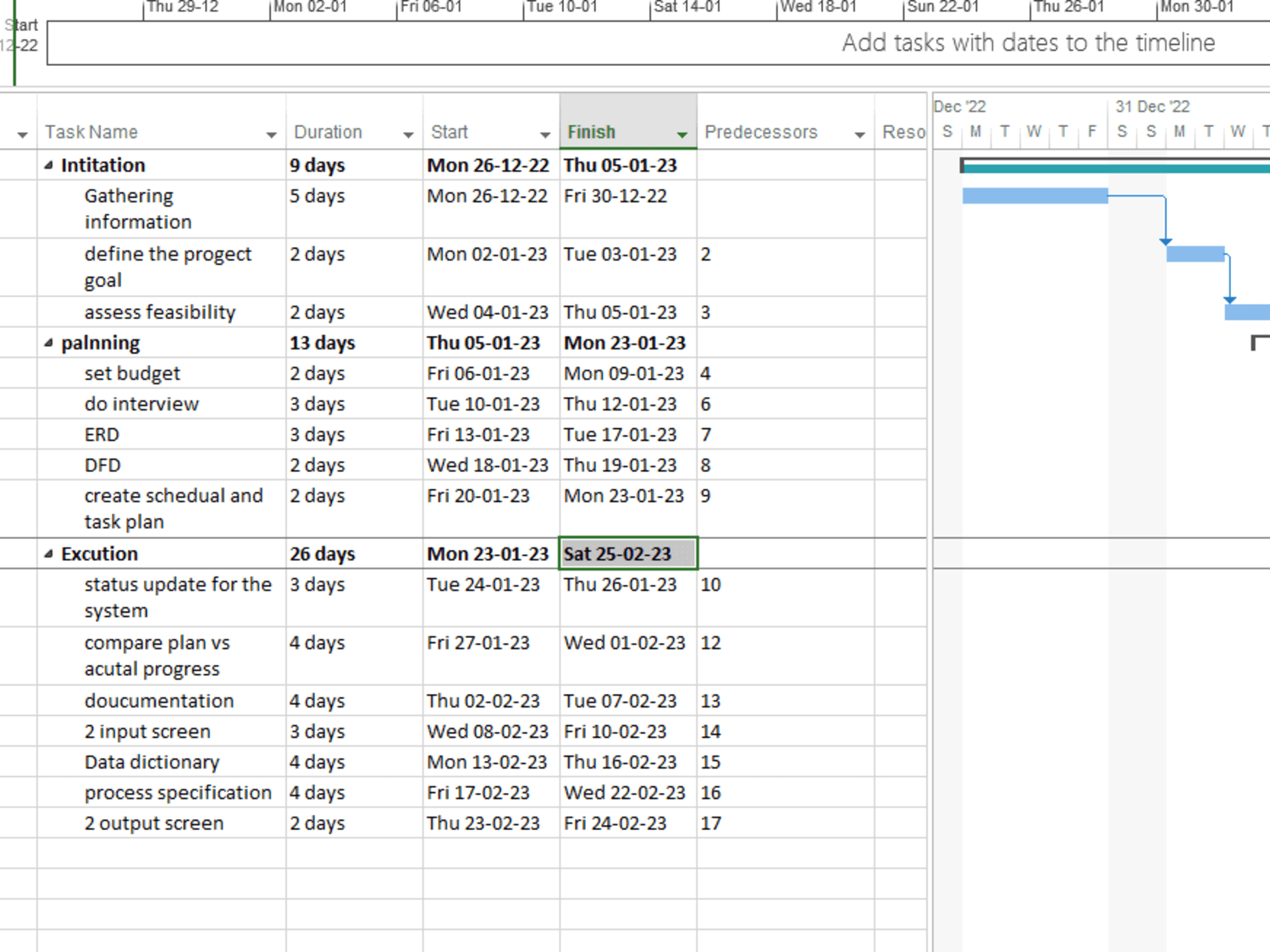Screen dimensions: 1270x952
Task: Open Task Name column filter dropdown
Action: click(x=271, y=135)
